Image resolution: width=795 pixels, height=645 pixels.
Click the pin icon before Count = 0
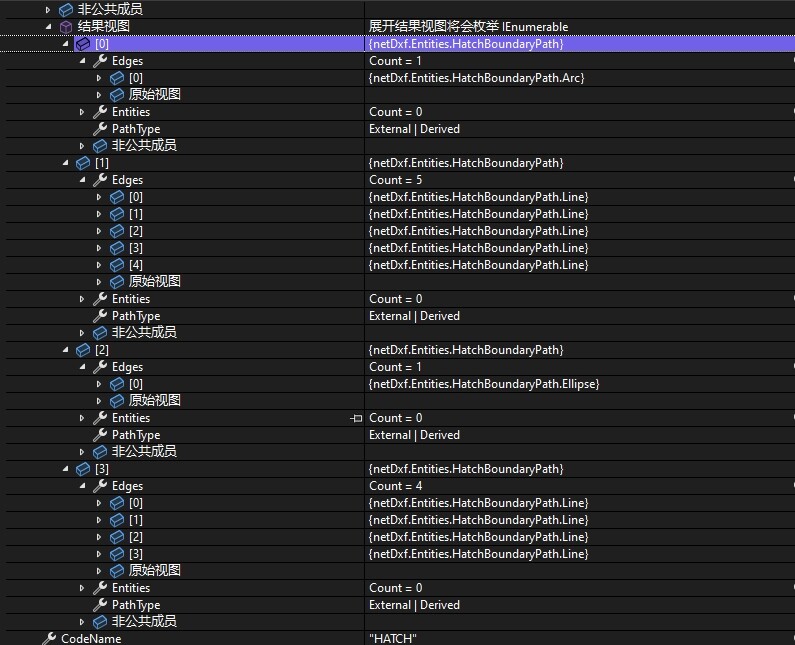(356, 418)
